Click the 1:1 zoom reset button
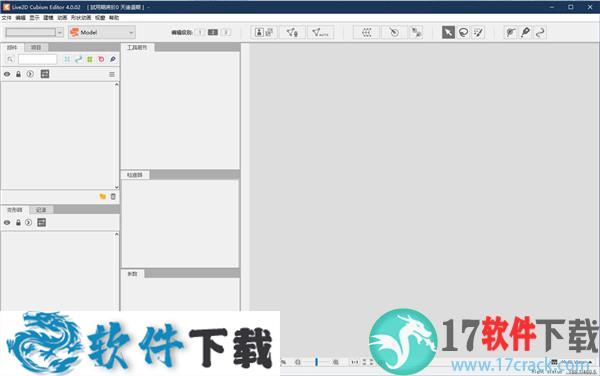Viewport: 600px width, 376px height. 355,362
